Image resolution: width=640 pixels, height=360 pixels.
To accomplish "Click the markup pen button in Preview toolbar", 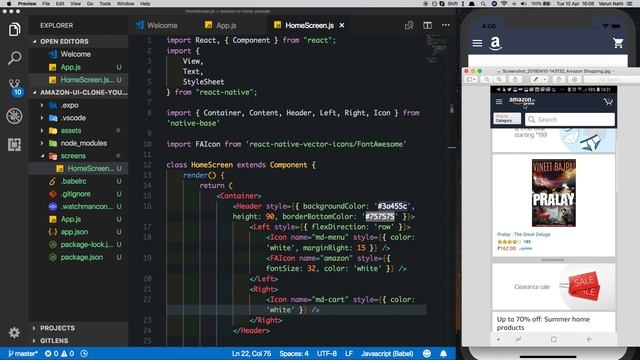I will (x=535, y=80).
